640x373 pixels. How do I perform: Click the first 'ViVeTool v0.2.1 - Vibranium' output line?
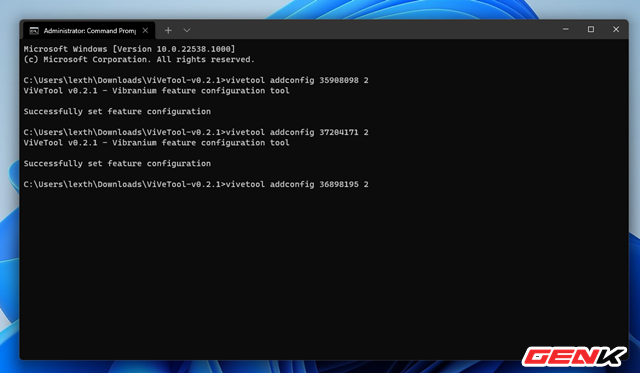point(156,91)
